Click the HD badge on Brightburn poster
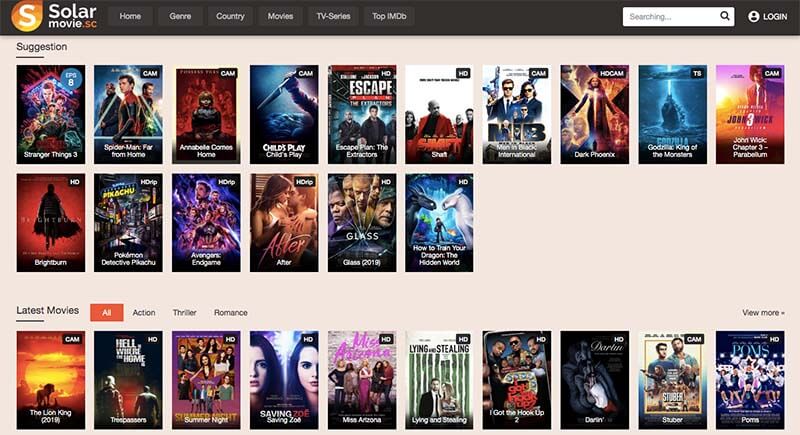Viewport: 800px width, 435px height. click(x=74, y=182)
